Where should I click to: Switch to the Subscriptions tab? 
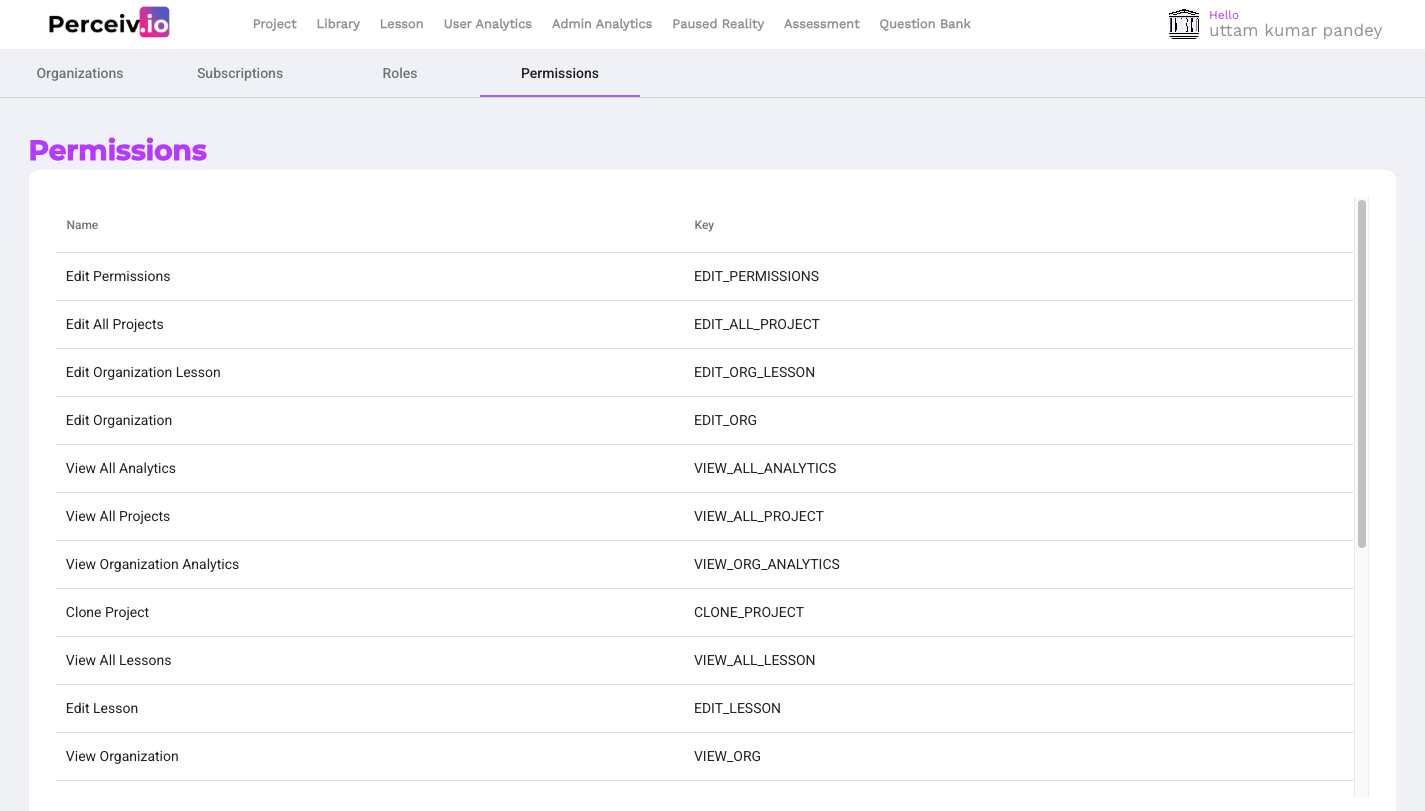pos(240,73)
